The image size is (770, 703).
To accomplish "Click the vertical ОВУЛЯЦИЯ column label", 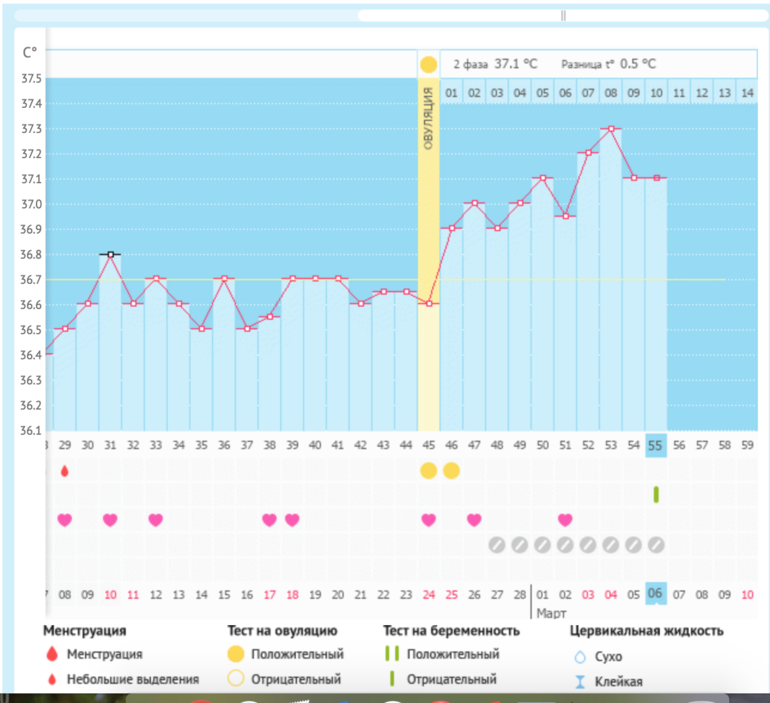I will (428, 120).
